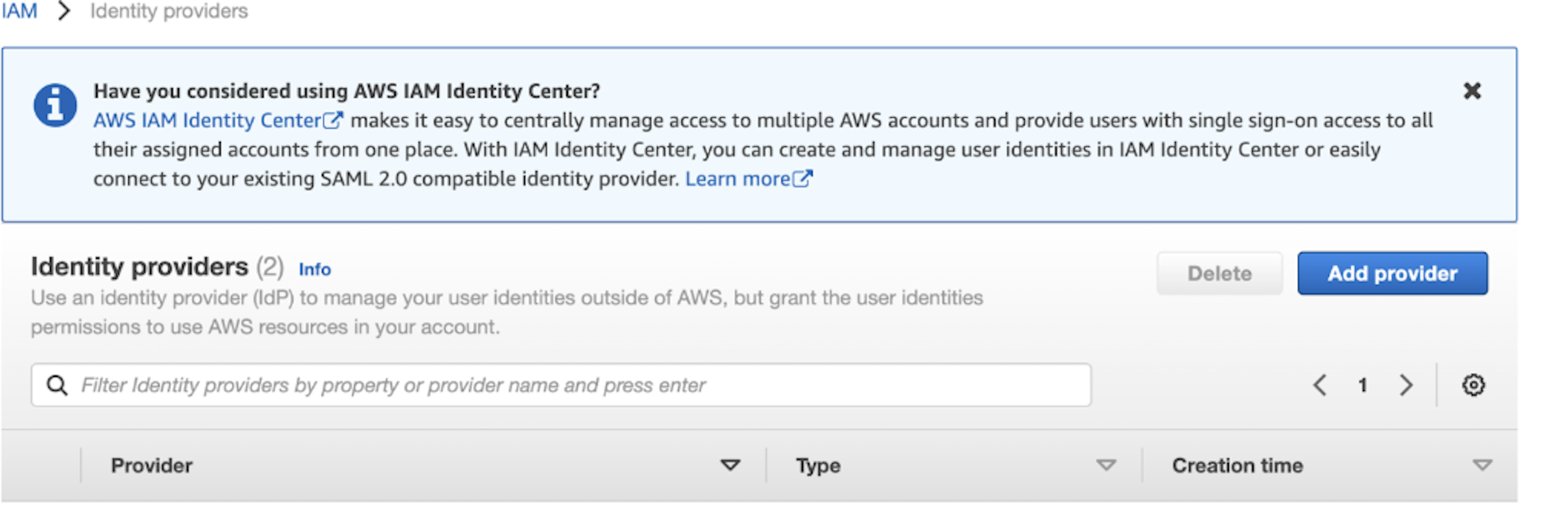
Task: Click the Identity providers breadcrumb text
Action: pos(169,11)
